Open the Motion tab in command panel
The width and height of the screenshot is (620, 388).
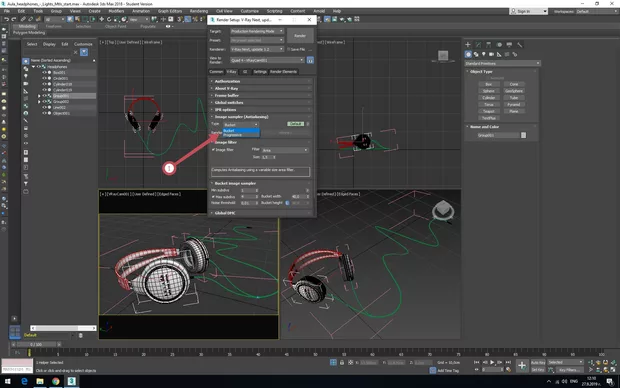(499, 45)
